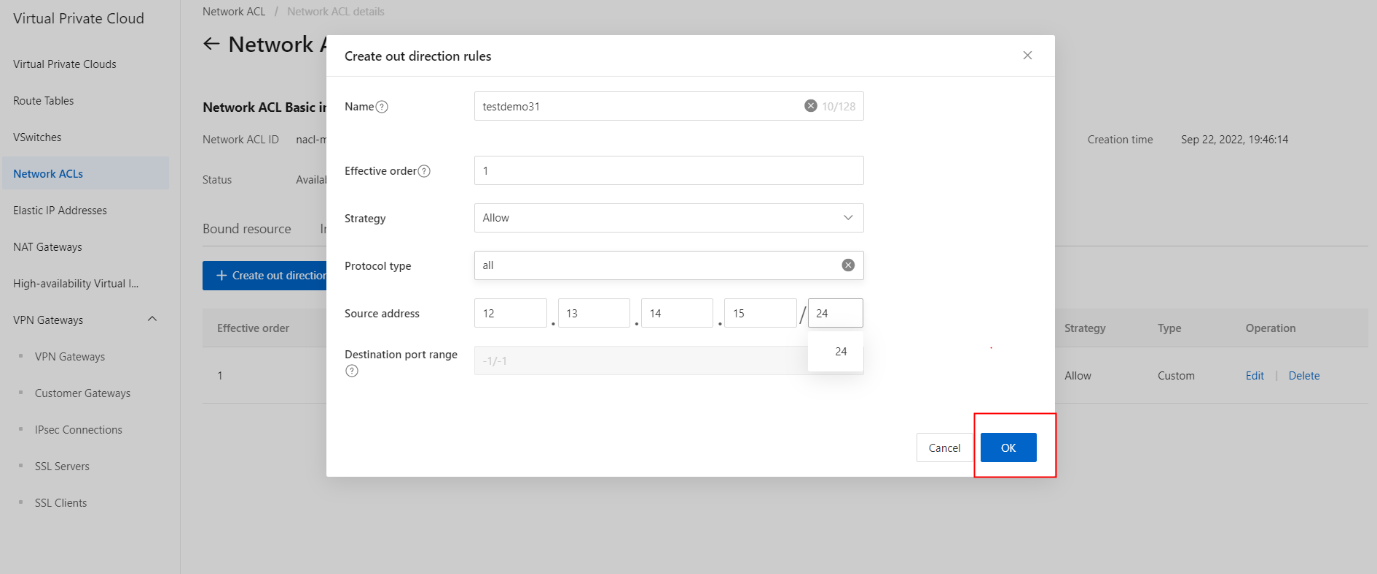The width and height of the screenshot is (1377, 574).
Task: Click the Destination port range help icon
Action: (351, 371)
